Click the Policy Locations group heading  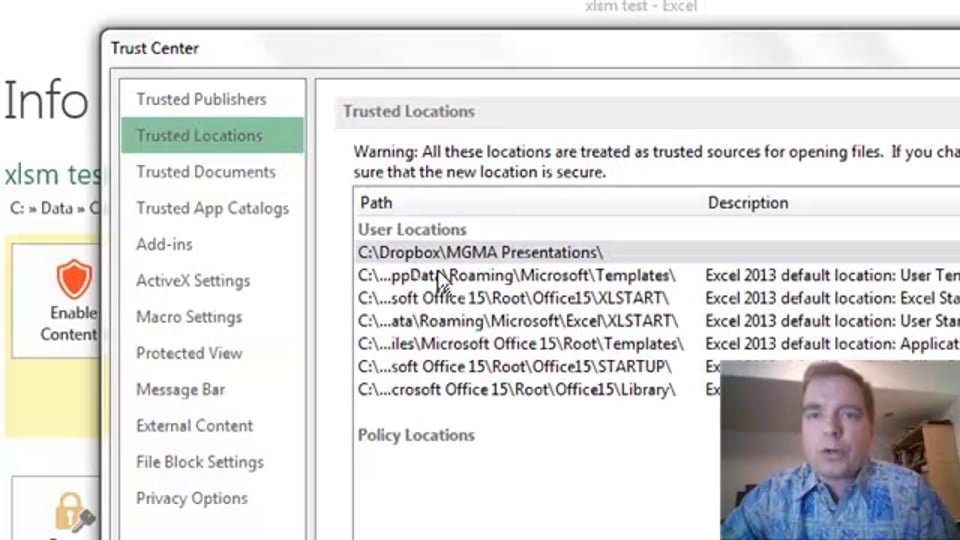[416, 435]
